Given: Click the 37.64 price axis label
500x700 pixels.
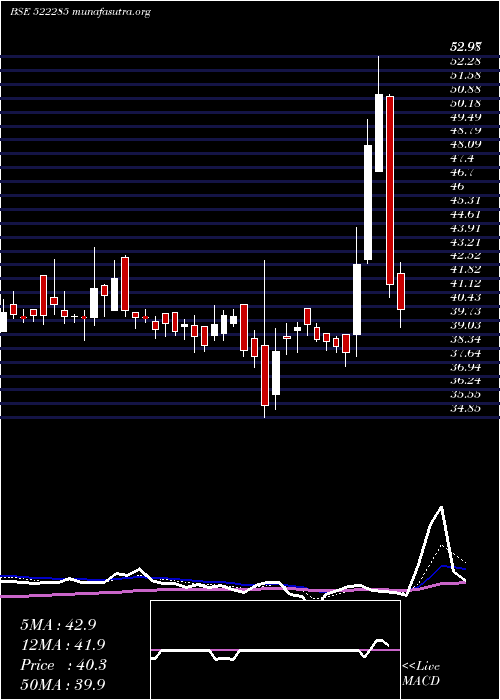Looking at the screenshot, I should [x=465, y=353].
